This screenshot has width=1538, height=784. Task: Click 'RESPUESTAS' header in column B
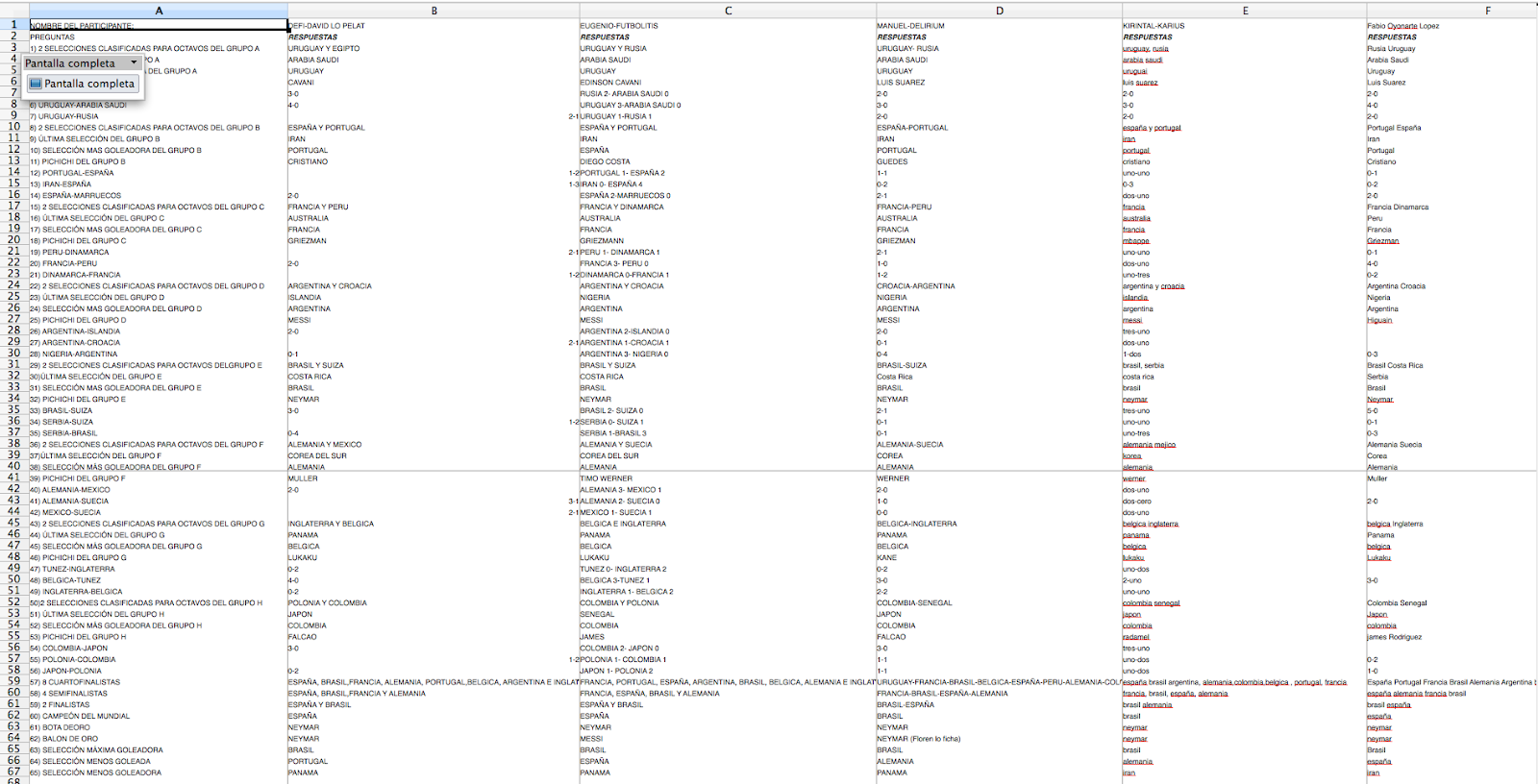[312, 37]
